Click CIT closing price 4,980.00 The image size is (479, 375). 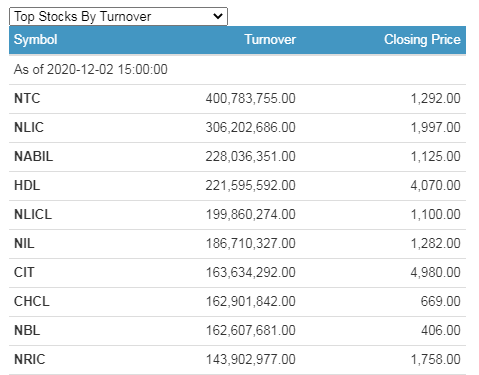tap(435, 273)
